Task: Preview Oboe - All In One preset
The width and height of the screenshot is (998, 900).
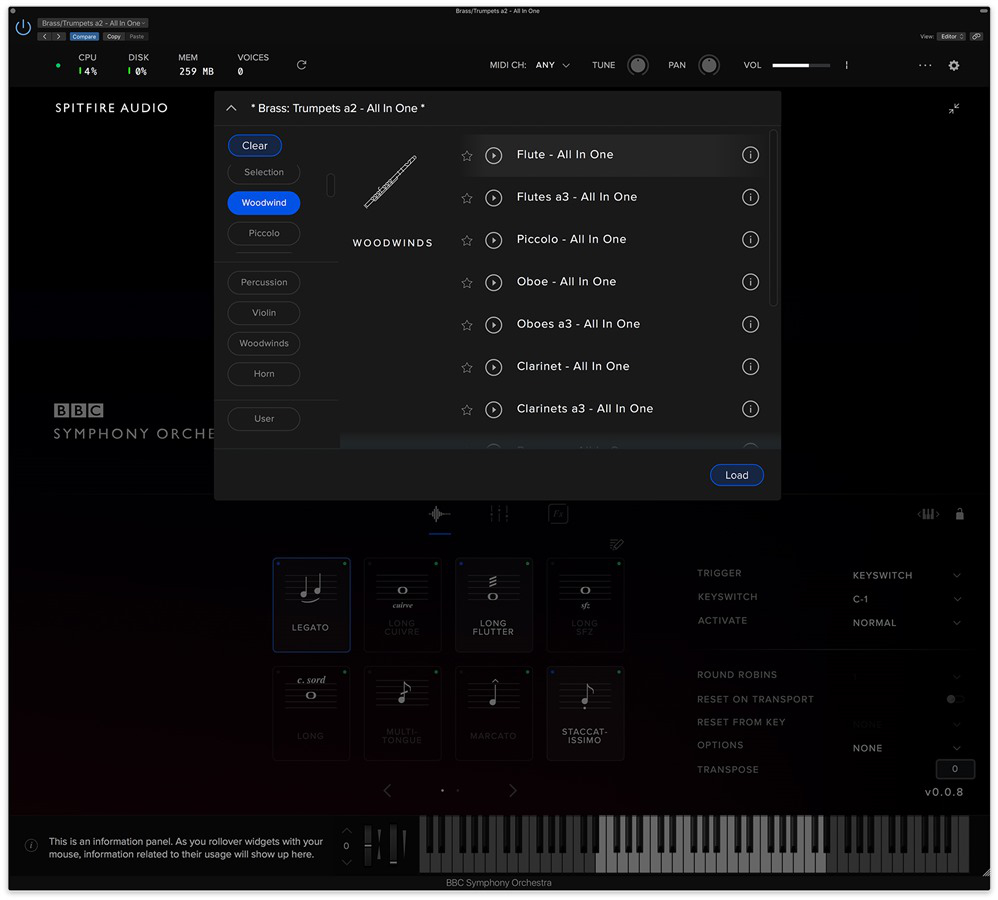Action: click(493, 283)
